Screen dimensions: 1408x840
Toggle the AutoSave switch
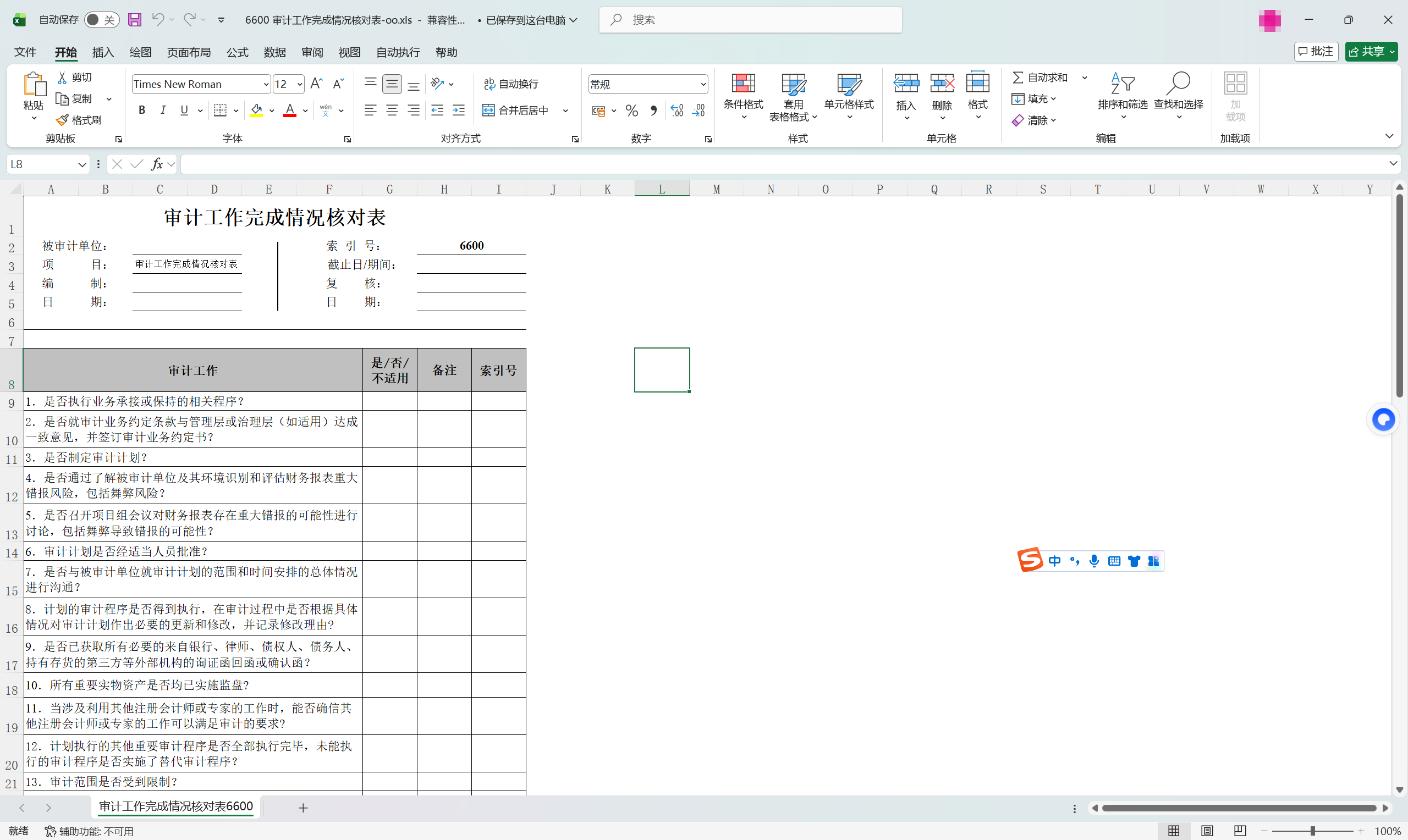pyautogui.click(x=102, y=20)
